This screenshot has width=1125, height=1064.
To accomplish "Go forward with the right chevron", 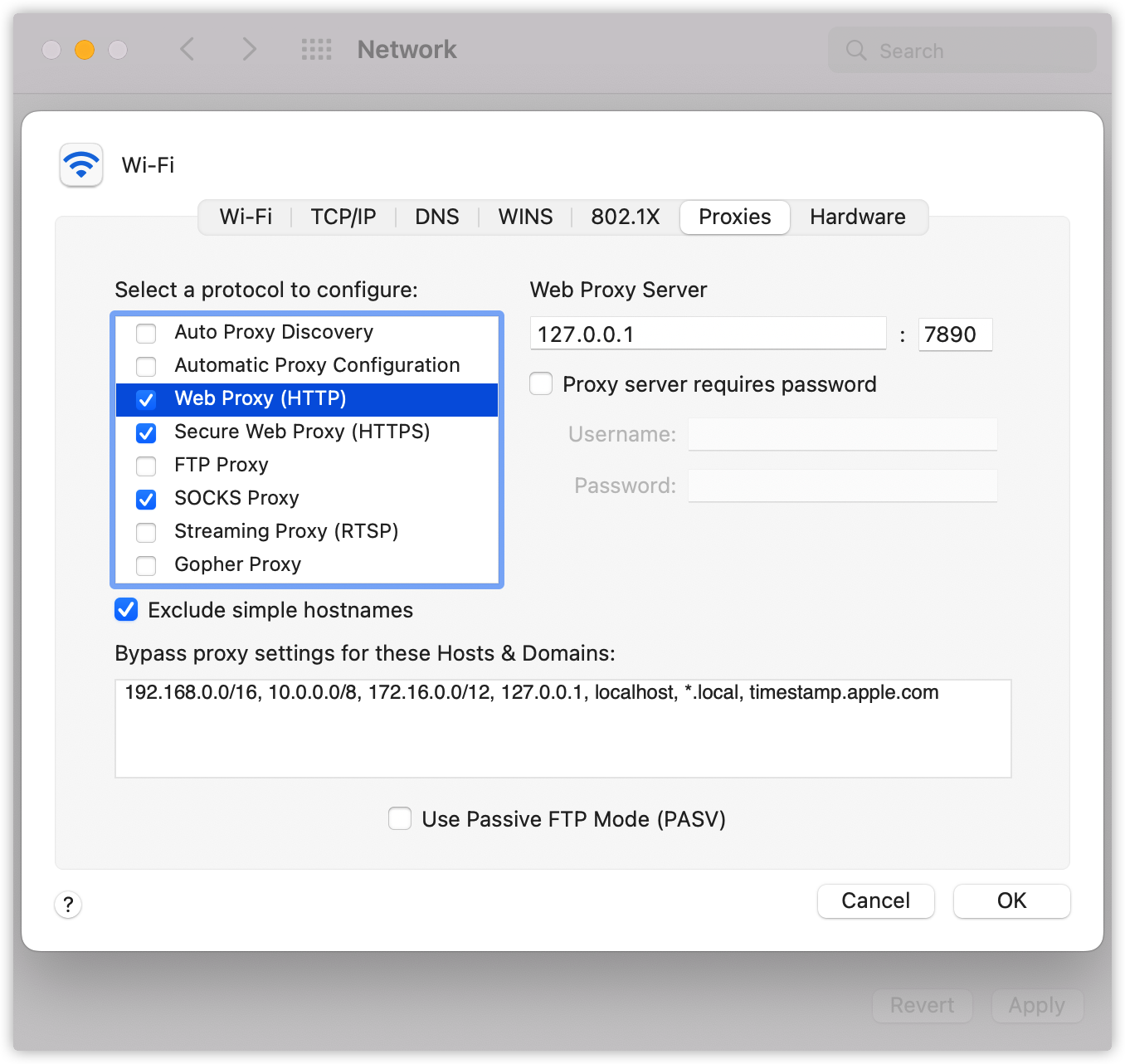I will coord(249,50).
